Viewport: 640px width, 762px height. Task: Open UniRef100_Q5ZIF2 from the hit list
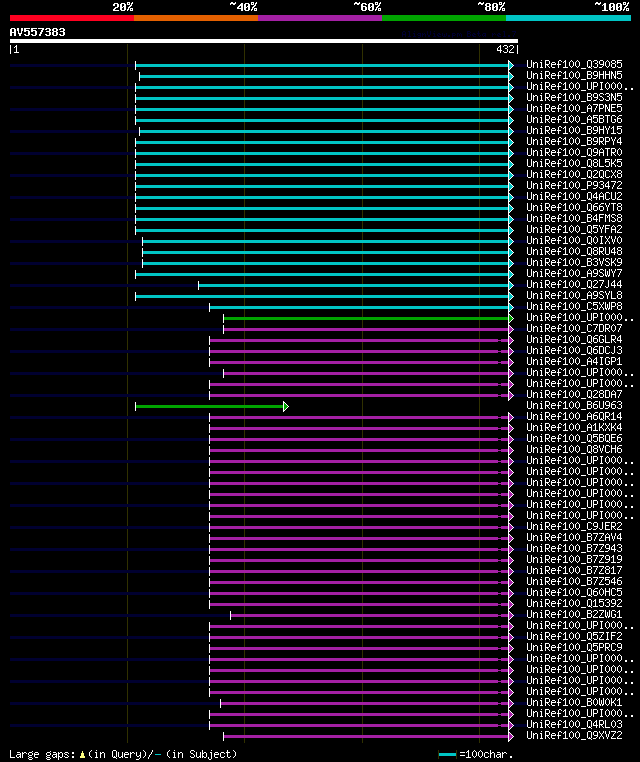coord(574,637)
